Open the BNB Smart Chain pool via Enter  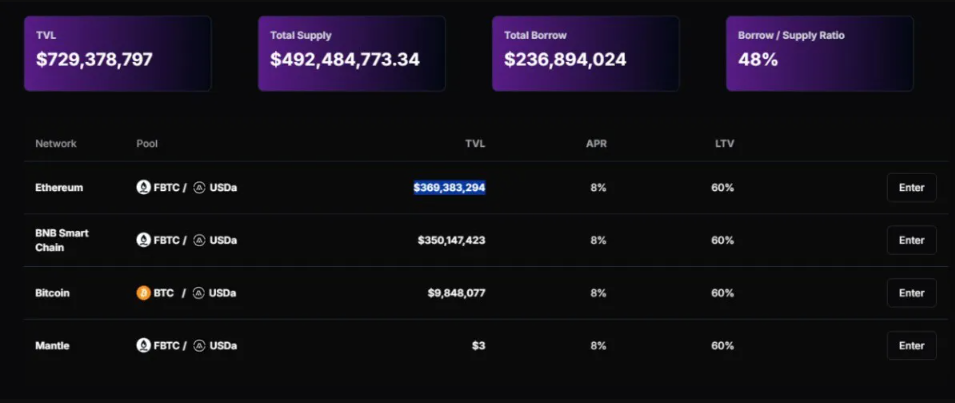point(911,240)
